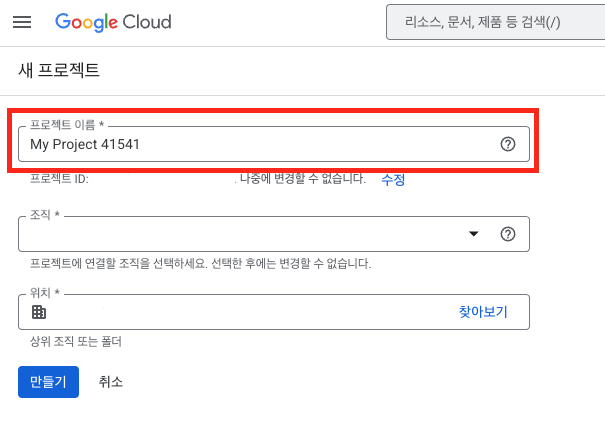Click the Google Cloud logo
Viewport: 605px width, 422px height.
(113, 22)
